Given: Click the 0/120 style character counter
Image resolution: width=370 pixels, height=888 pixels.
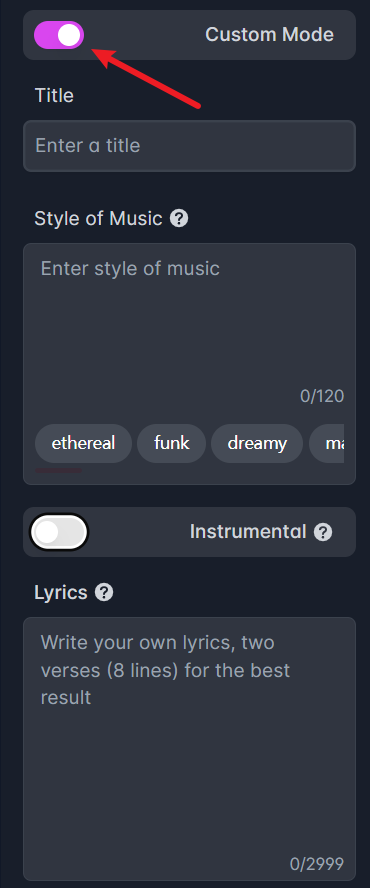Looking at the screenshot, I should (322, 396).
